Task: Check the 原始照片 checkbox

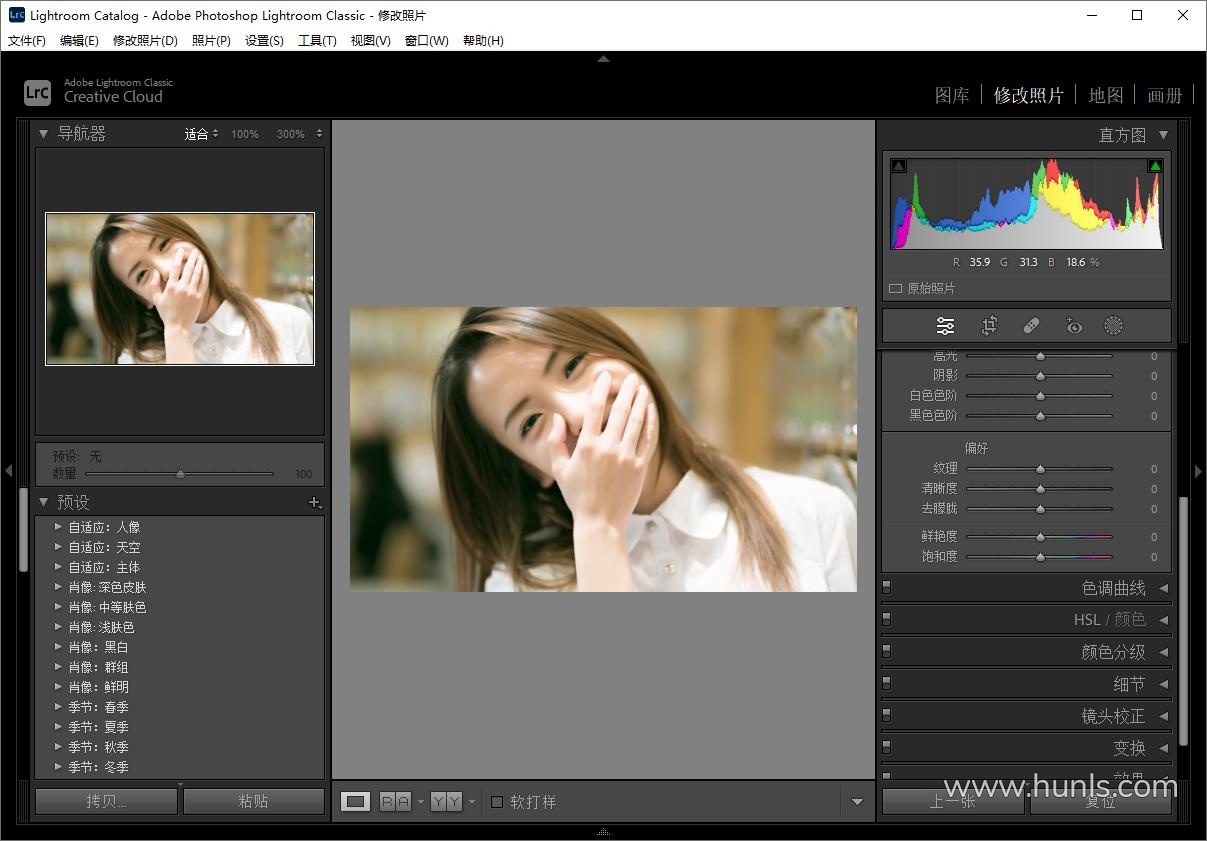Action: pyautogui.click(x=895, y=288)
